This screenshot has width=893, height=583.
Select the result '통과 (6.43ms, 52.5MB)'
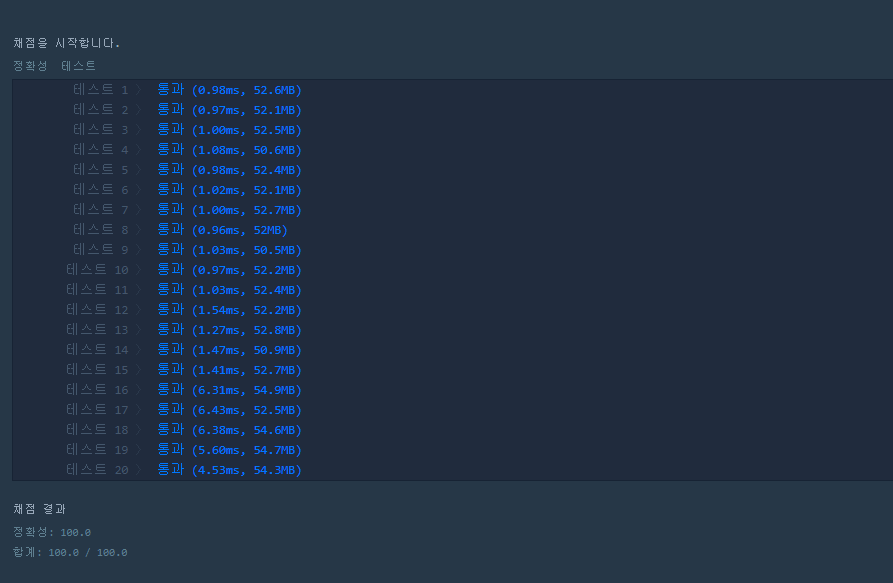click(x=230, y=410)
